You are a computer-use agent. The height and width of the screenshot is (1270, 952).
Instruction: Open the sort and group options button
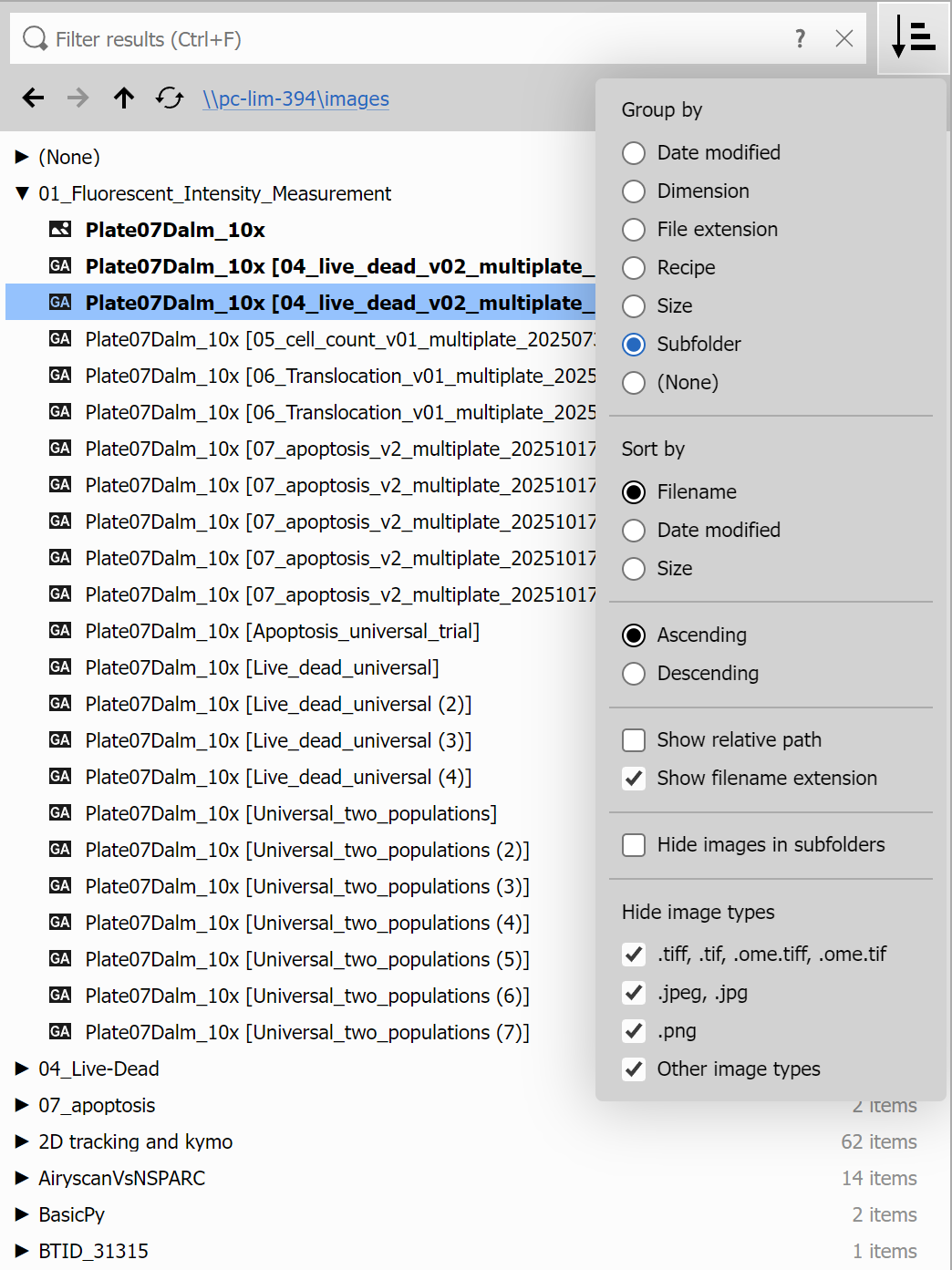(913, 38)
